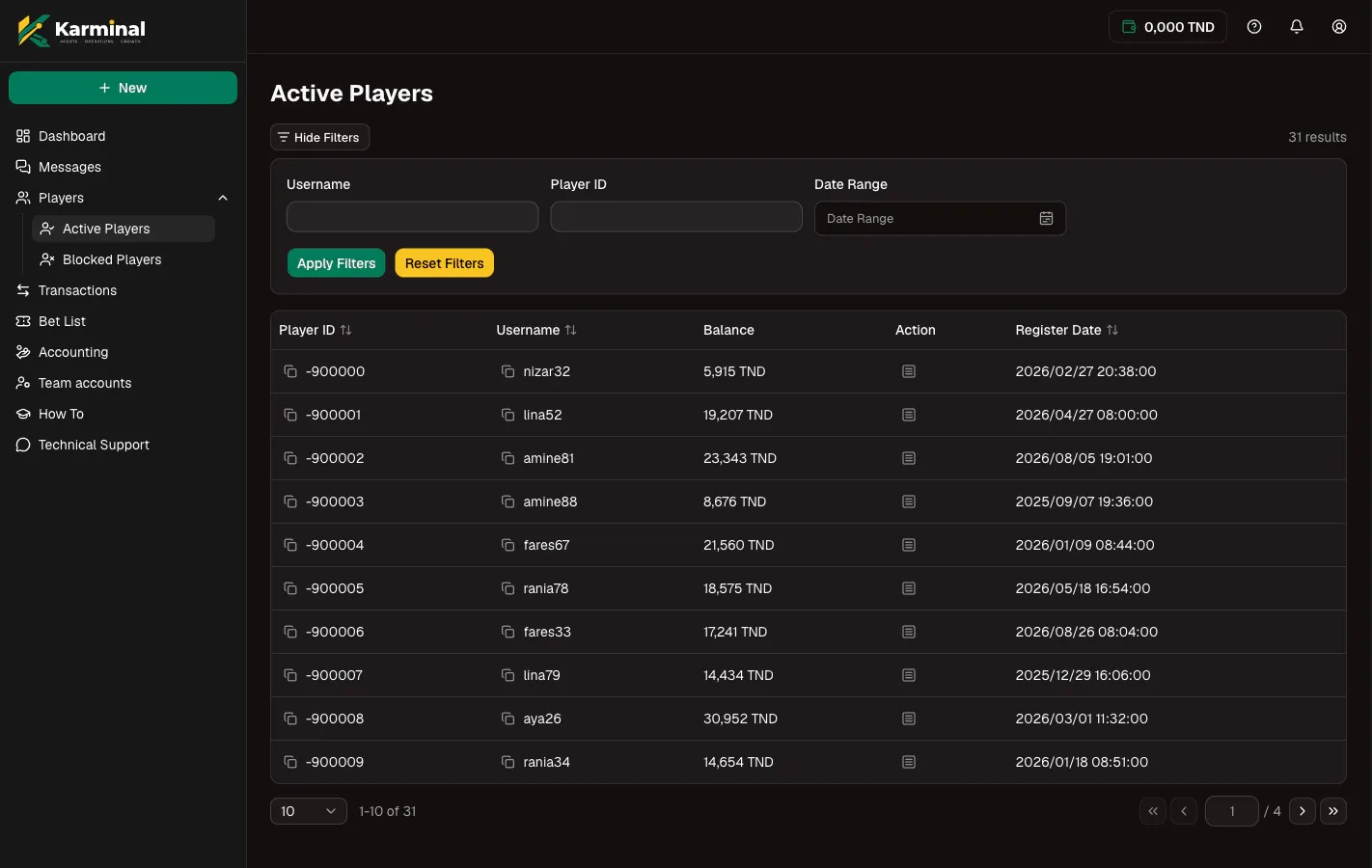Image resolution: width=1372 pixels, height=868 pixels.
Task: Open action details for nizar32
Action: pyautogui.click(x=909, y=371)
